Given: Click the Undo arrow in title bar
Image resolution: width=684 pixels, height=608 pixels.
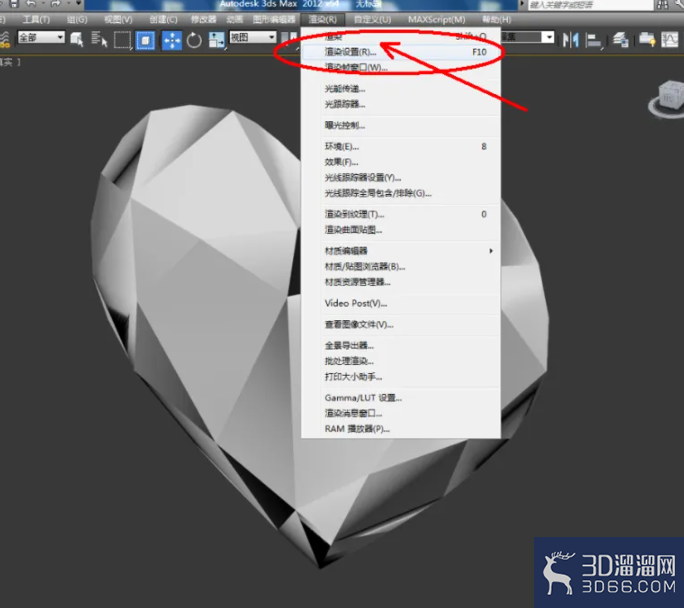Looking at the screenshot, I should pos(31,4).
